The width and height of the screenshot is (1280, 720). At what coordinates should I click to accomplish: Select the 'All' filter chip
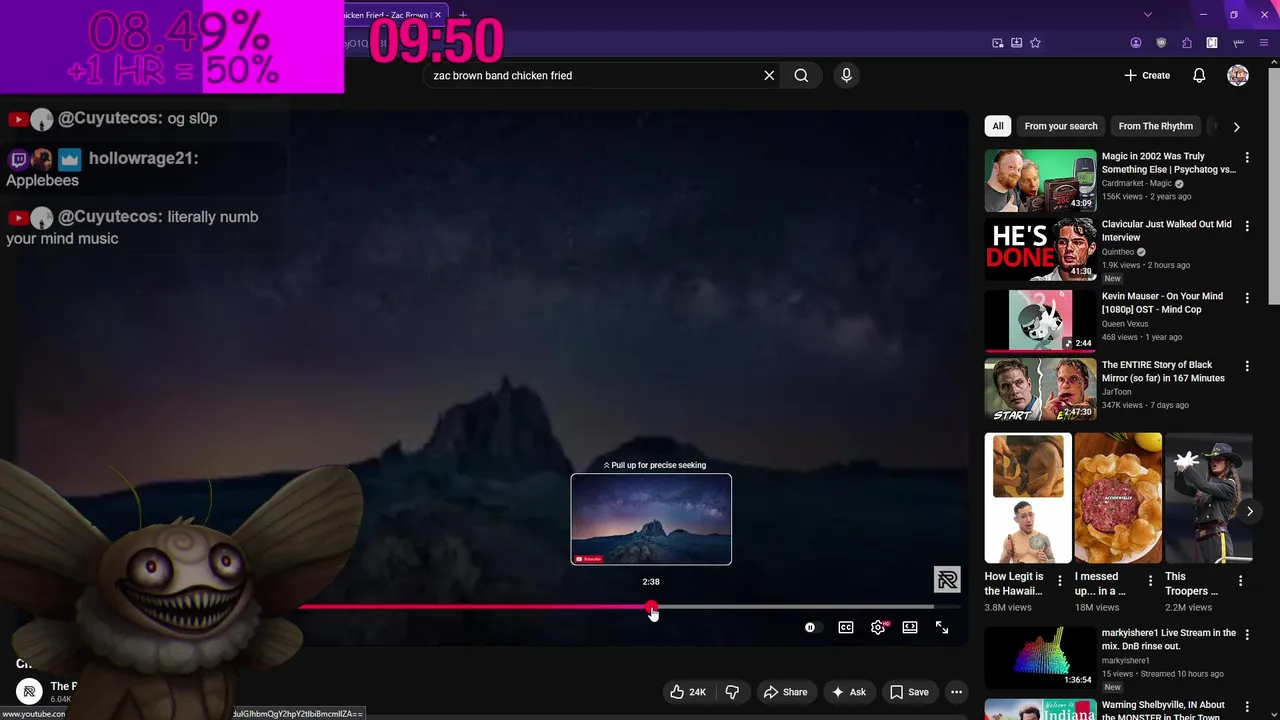pyautogui.click(x=998, y=126)
